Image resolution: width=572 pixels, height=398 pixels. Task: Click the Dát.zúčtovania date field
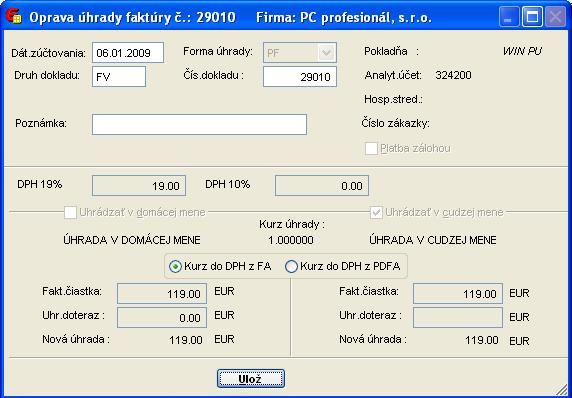(128, 53)
